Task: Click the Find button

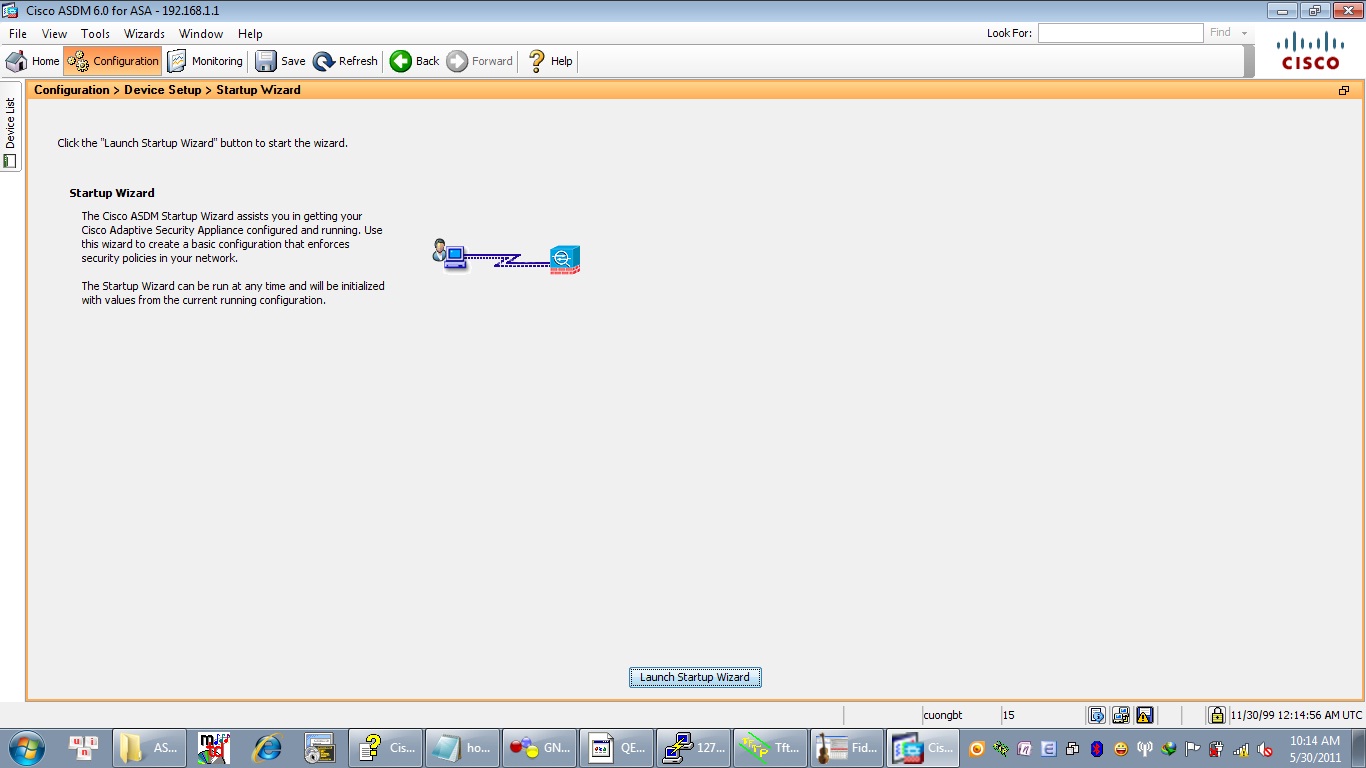Action: (x=1220, y=33)
